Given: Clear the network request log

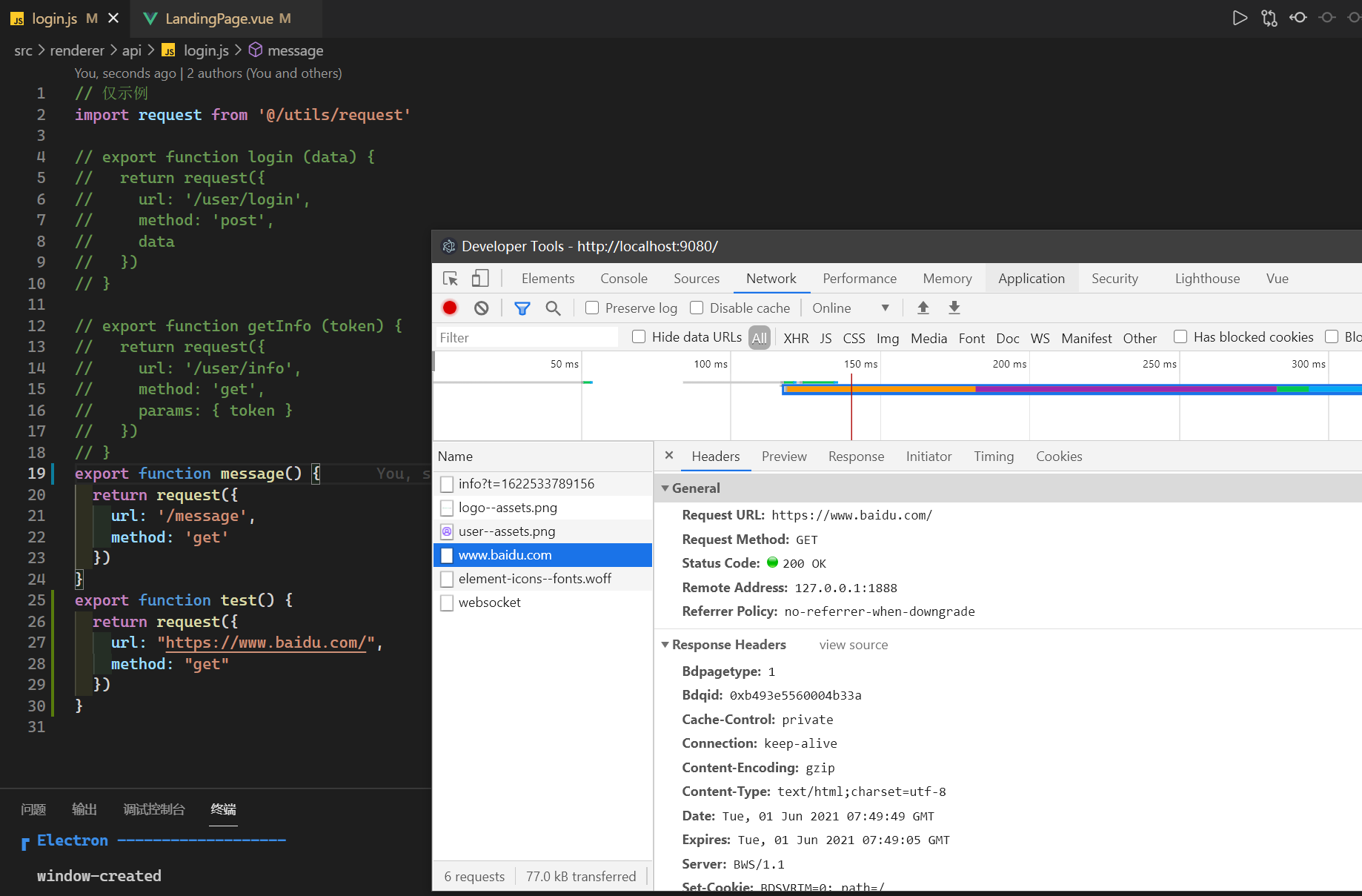Looking at the screenshot, I should tap(482, 308).
